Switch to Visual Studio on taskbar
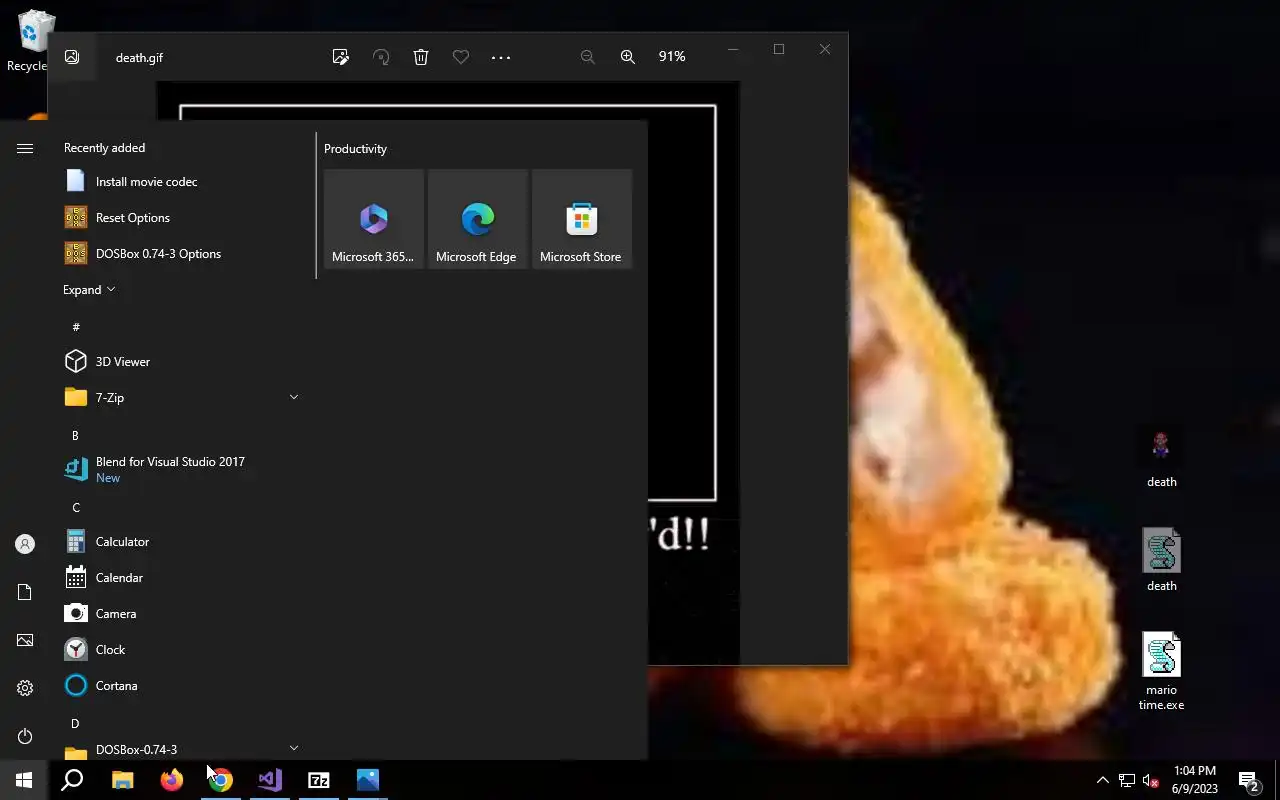The width and height of the screenshot is (1280, 800). [x=270, y=780]
